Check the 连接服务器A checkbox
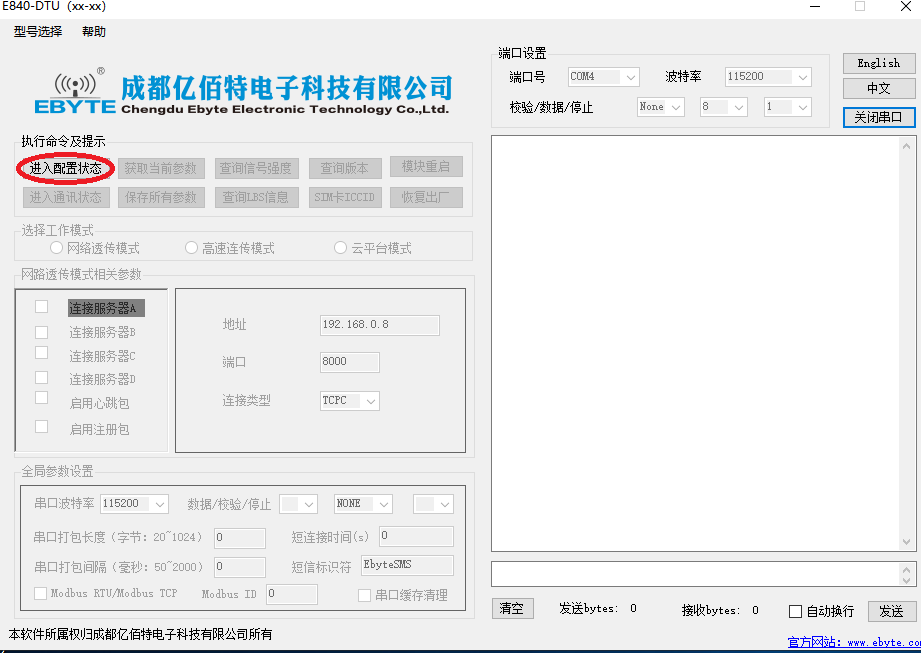This screenshot has height=653, width=921. [40, 306]
